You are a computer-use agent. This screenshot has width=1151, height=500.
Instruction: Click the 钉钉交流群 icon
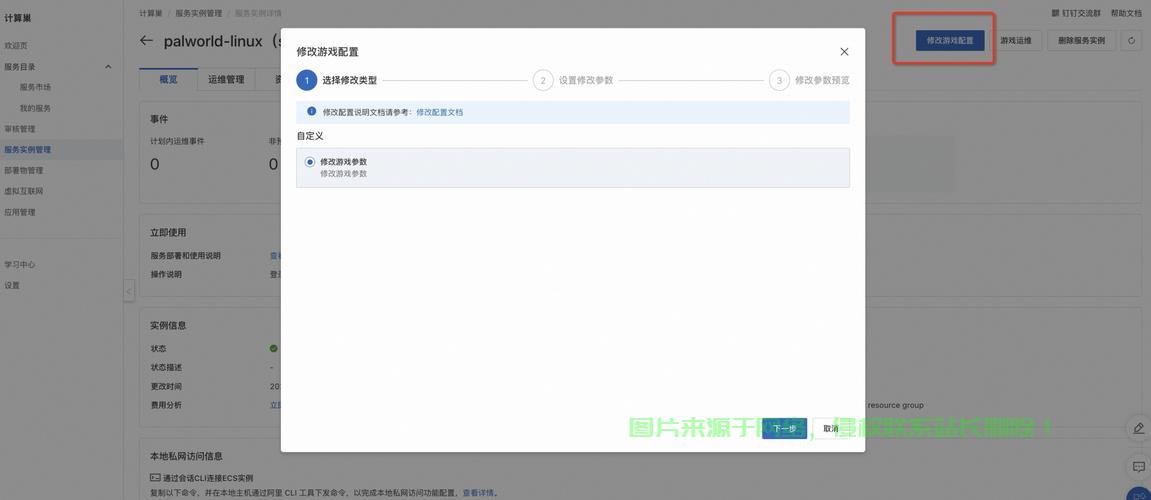tap(1056, 13)
